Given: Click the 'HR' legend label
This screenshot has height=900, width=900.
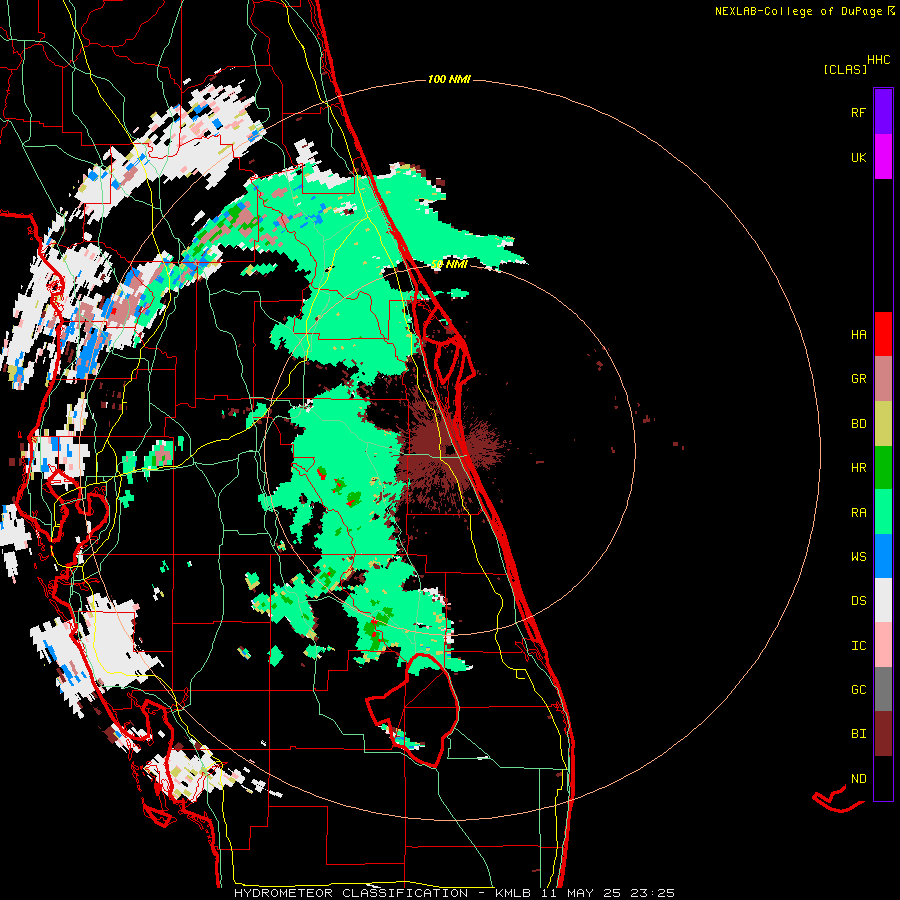Looking at the screenshot, I should click(858, 468).
